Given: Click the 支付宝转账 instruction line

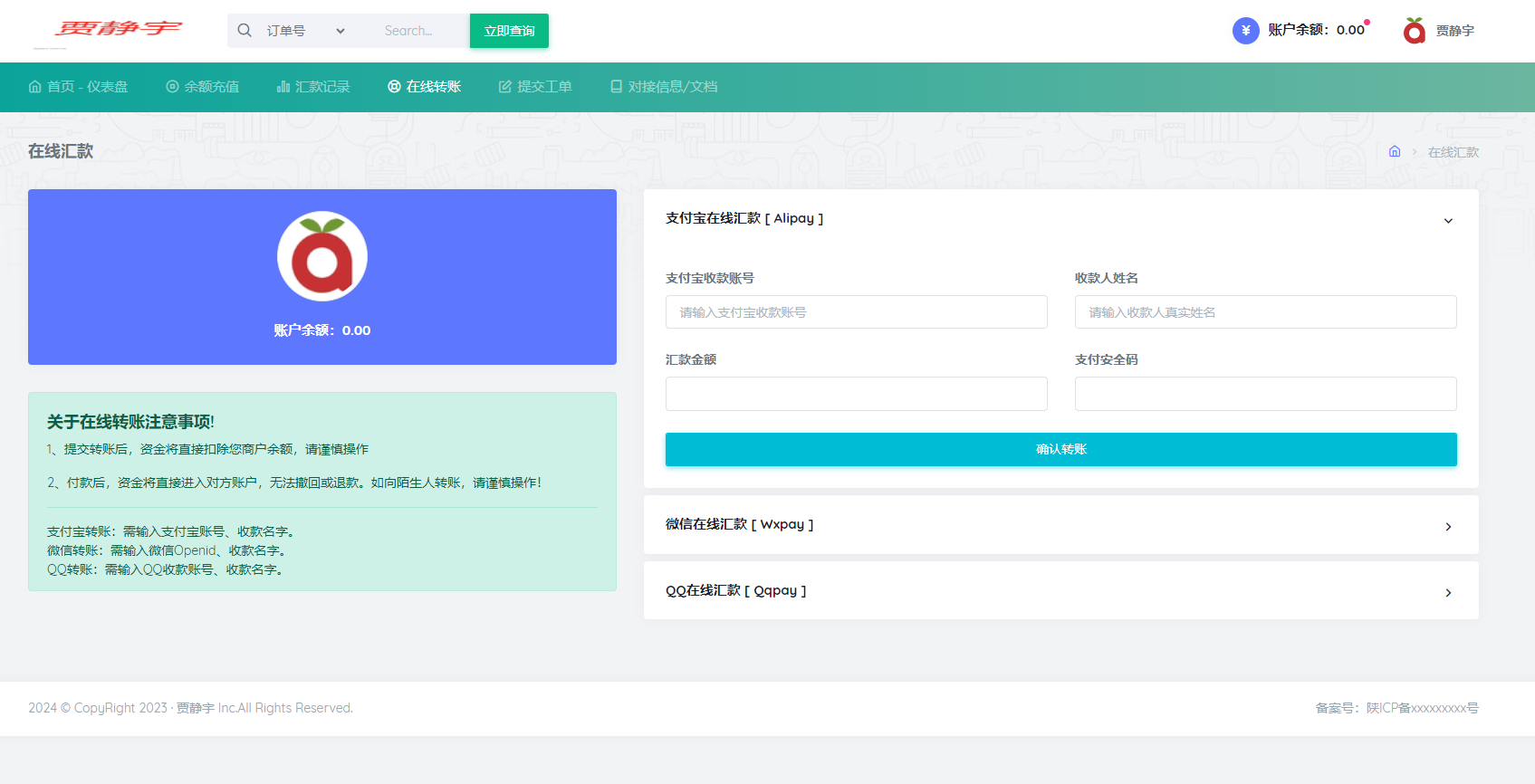Looking at the screenshot, I should (x=173, y=531).
